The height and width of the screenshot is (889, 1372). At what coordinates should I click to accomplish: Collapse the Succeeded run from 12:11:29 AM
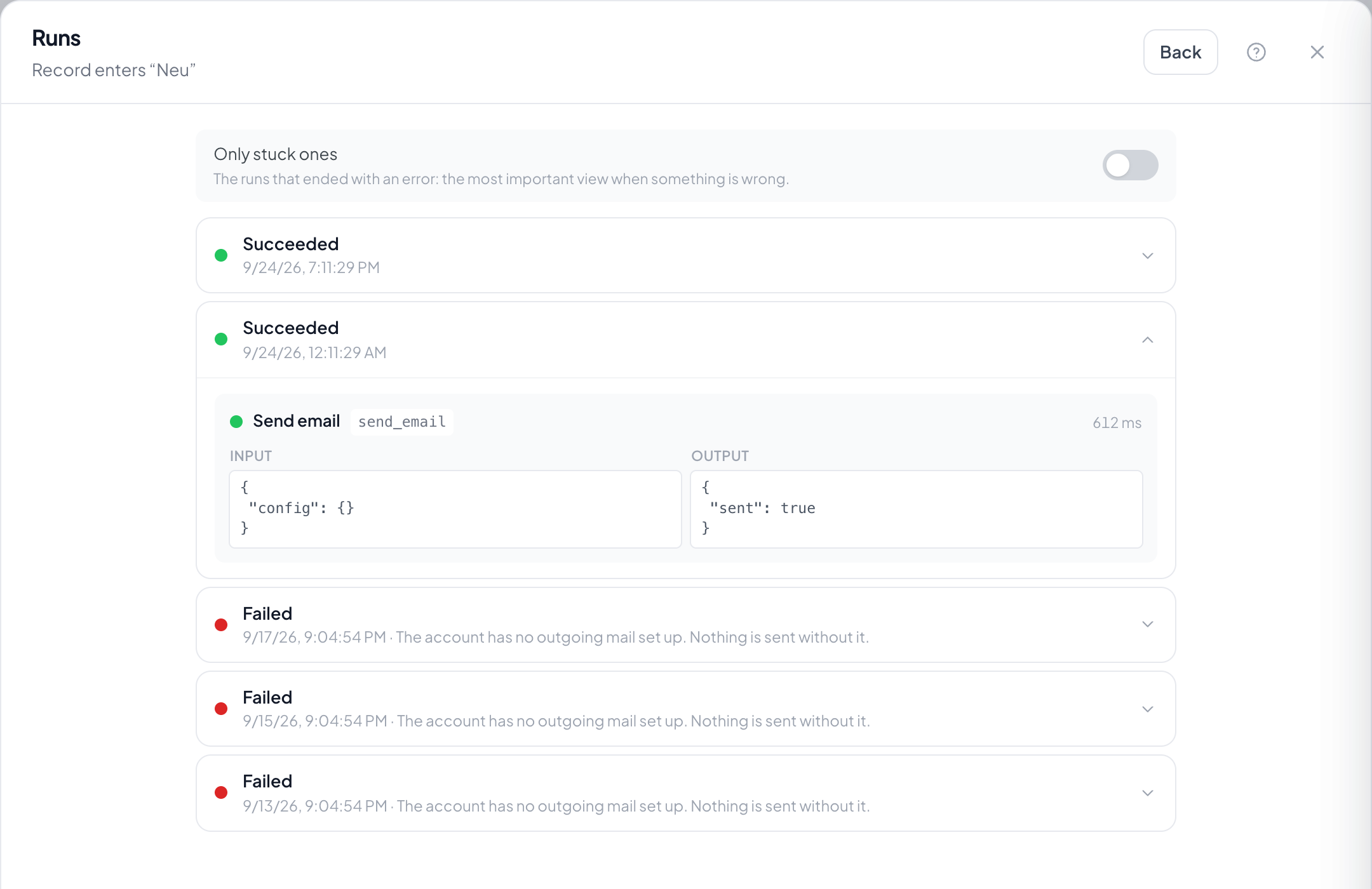tap(685, 340)
